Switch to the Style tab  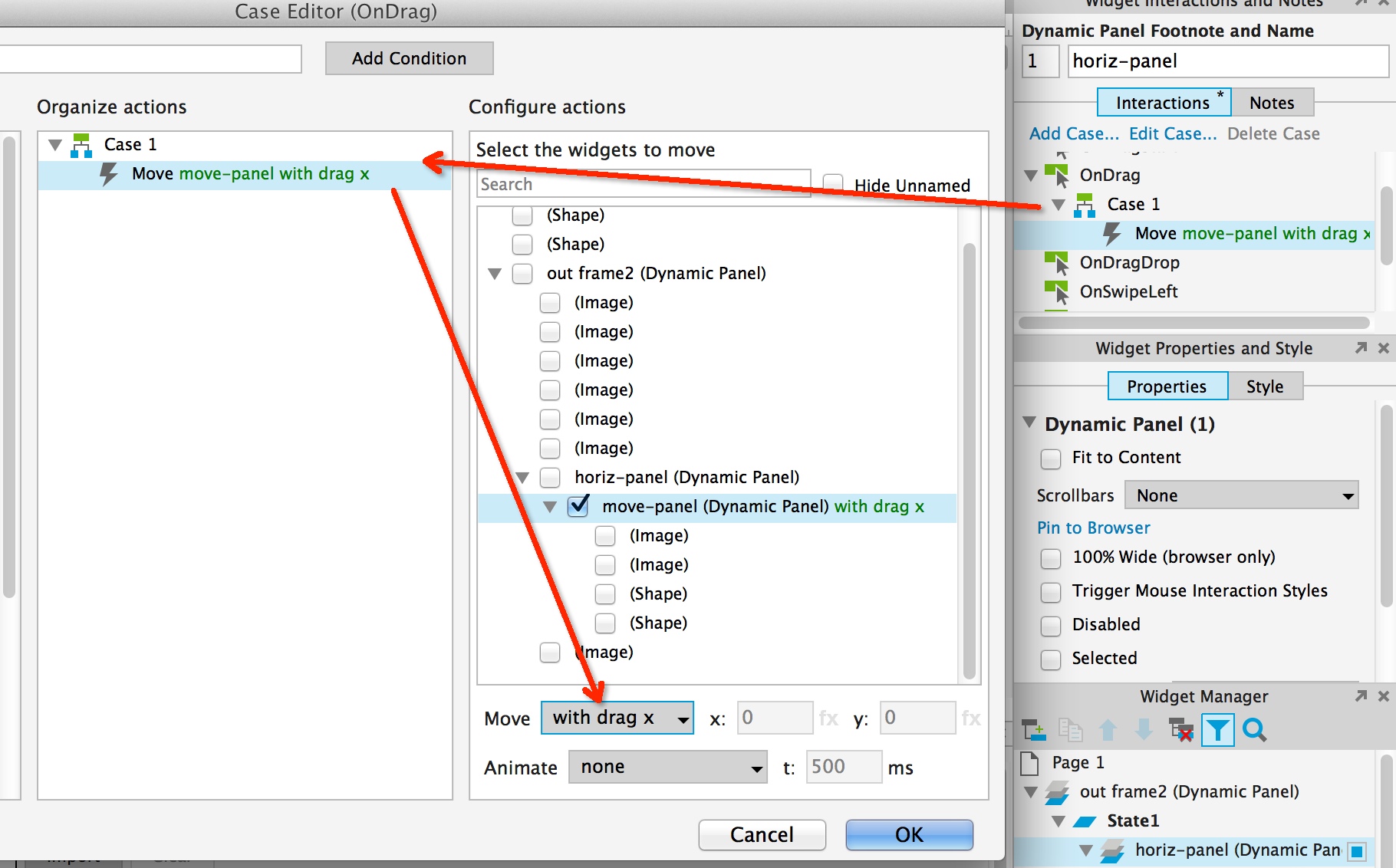(x=1265, y=386)
